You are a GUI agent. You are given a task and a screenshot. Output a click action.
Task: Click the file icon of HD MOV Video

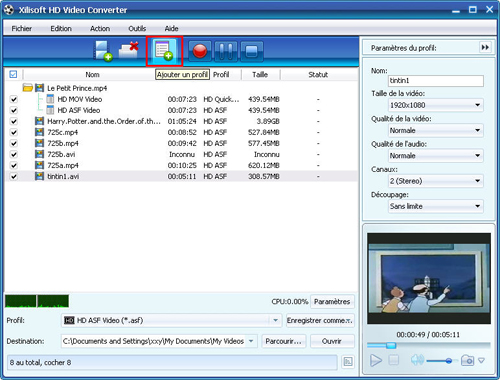click(50, 99)
